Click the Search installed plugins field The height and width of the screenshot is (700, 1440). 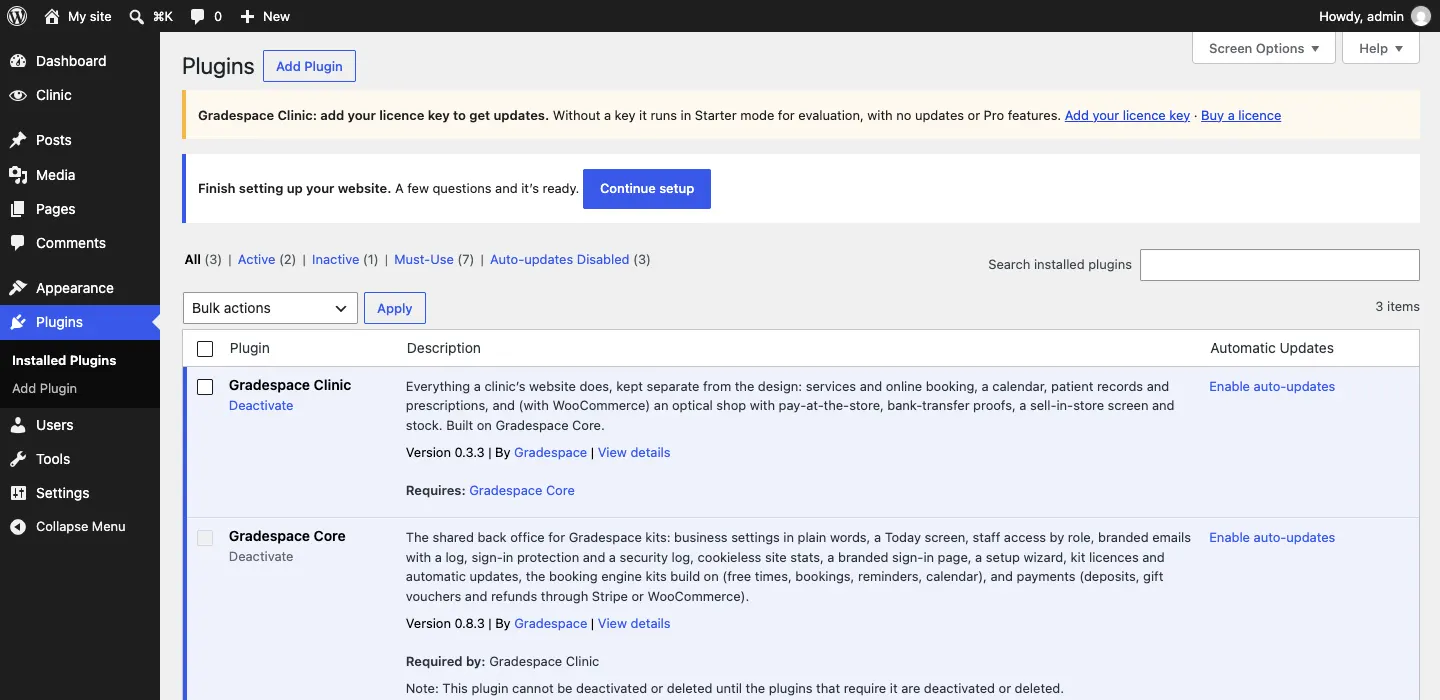coord(1280,264)
